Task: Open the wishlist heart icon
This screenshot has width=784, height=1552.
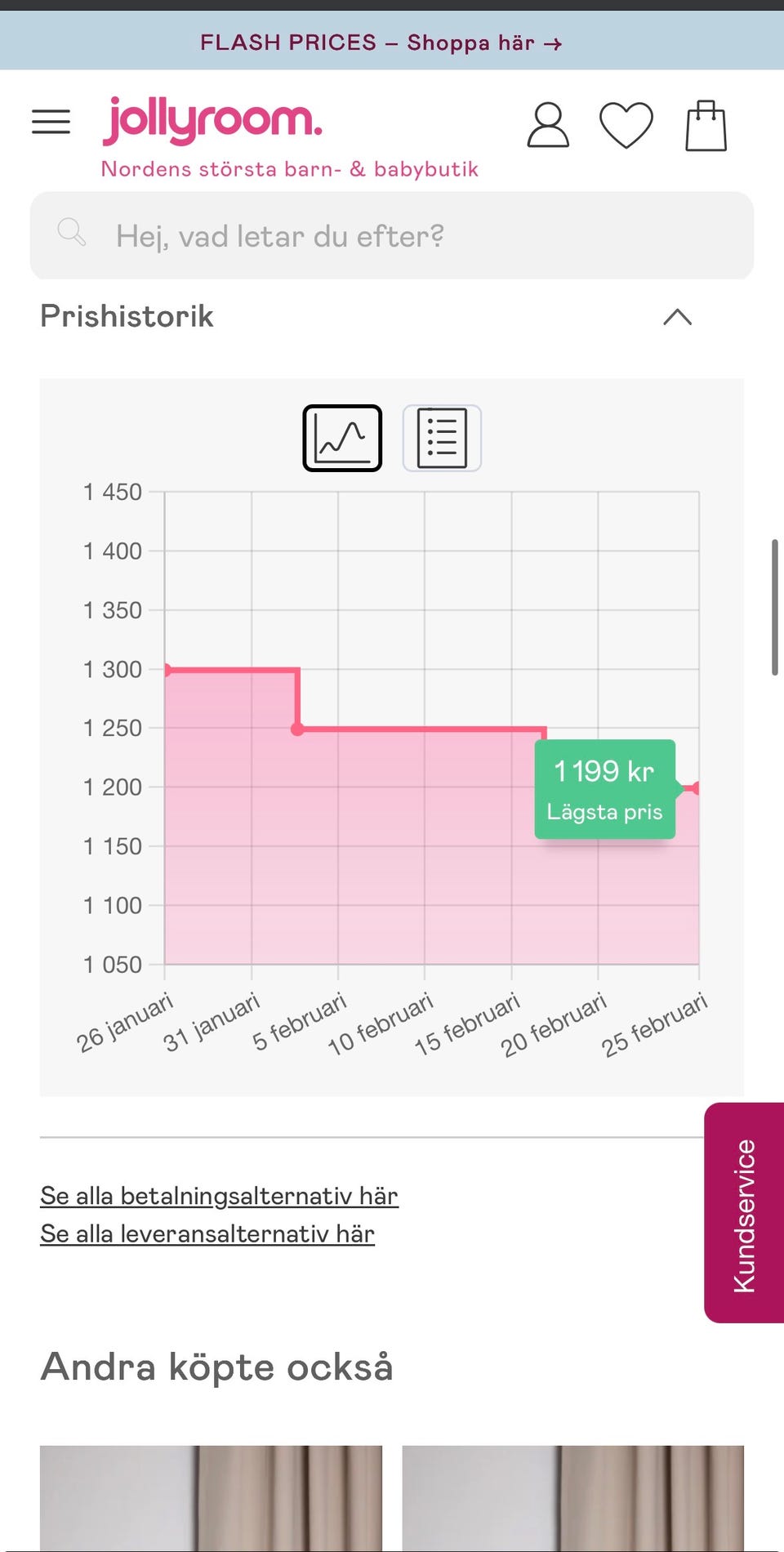Action: click(x=626, y=125)
